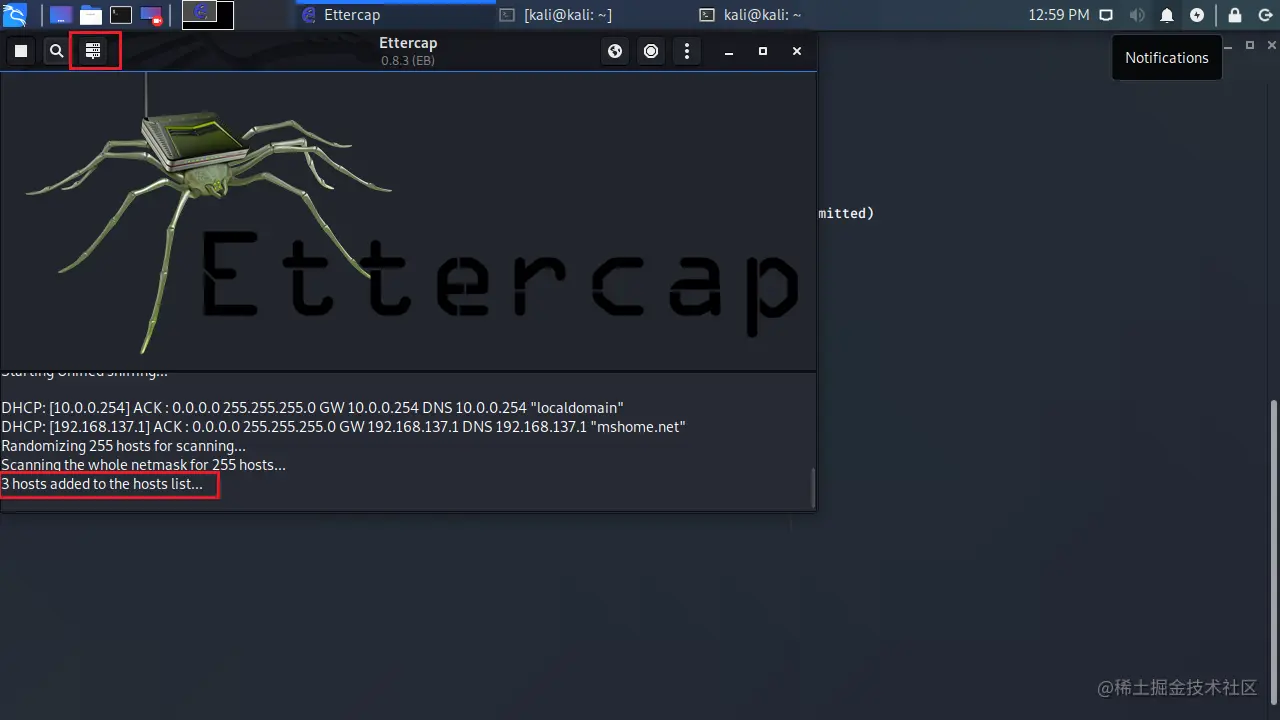Open the power manager lightning icon
The width and height of the screenshot is (1280, 720).
1197,15
